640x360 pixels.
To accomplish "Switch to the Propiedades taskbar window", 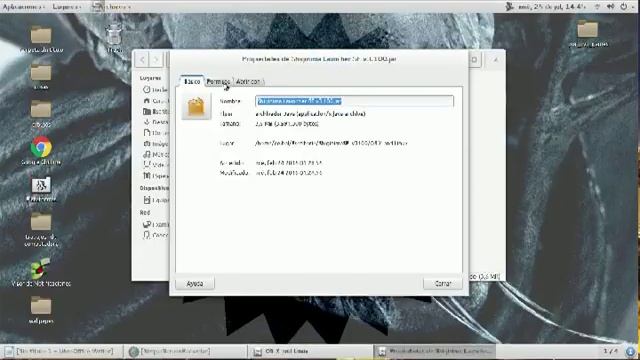I will click(x=435, y=351).
